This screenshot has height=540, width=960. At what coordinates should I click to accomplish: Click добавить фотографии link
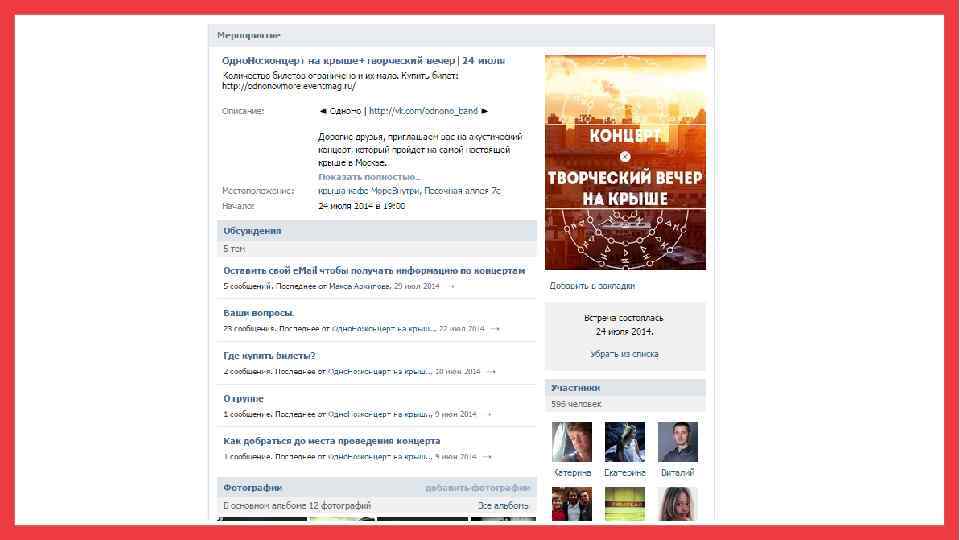(x=478, y=488)
